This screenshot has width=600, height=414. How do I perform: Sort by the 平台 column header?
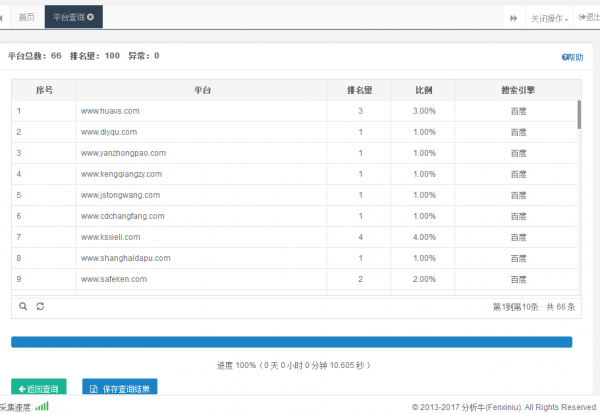202,90
